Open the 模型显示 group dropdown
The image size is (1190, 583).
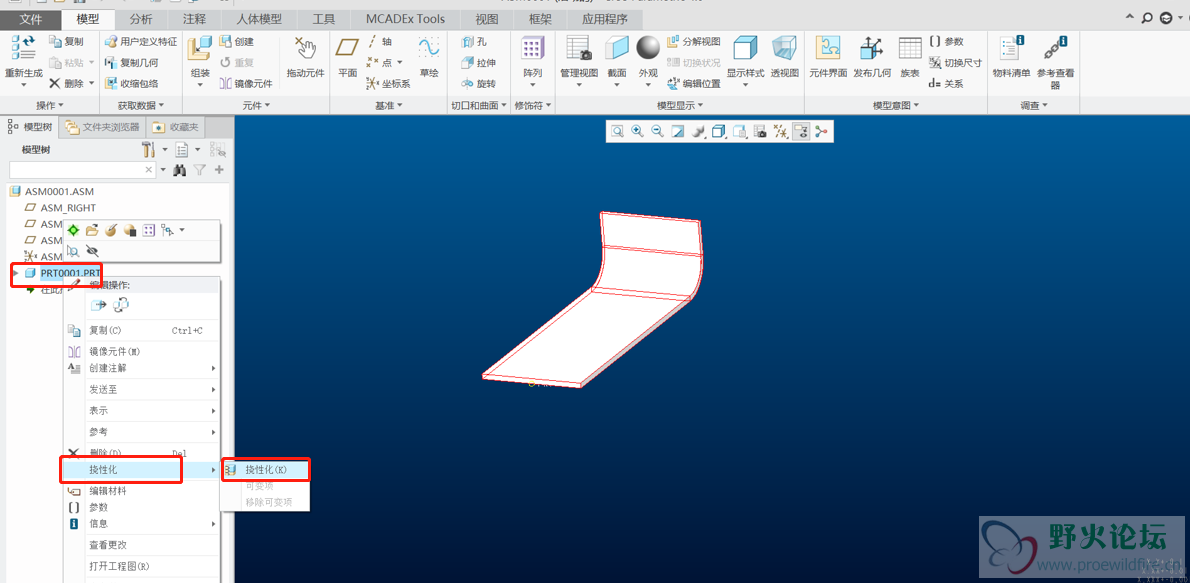tap(680, 105)
